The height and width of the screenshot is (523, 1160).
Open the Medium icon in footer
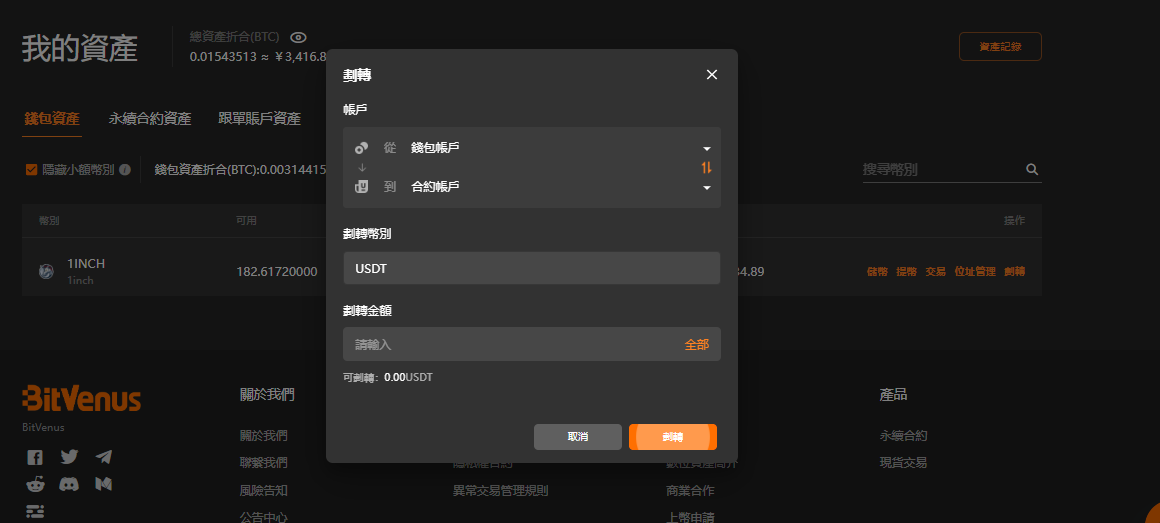[104, 485]
